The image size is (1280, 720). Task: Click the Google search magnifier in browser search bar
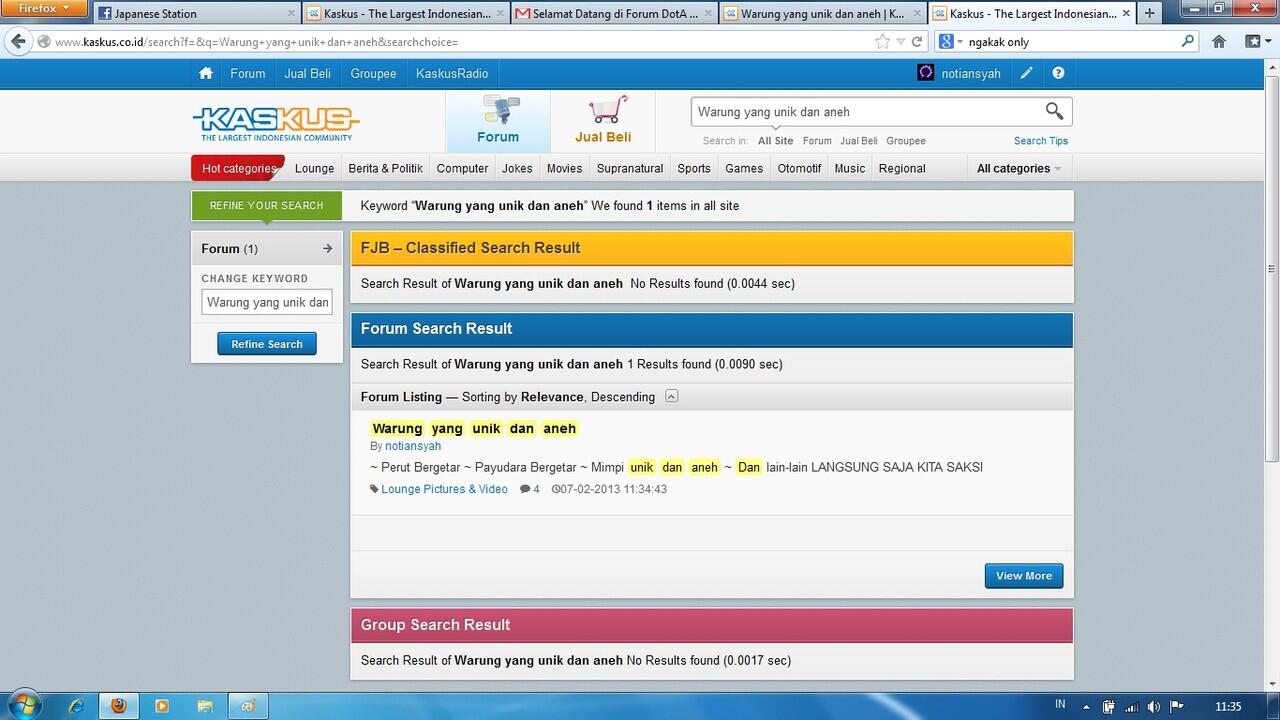pyautogui.click(x=1188, y=41)
